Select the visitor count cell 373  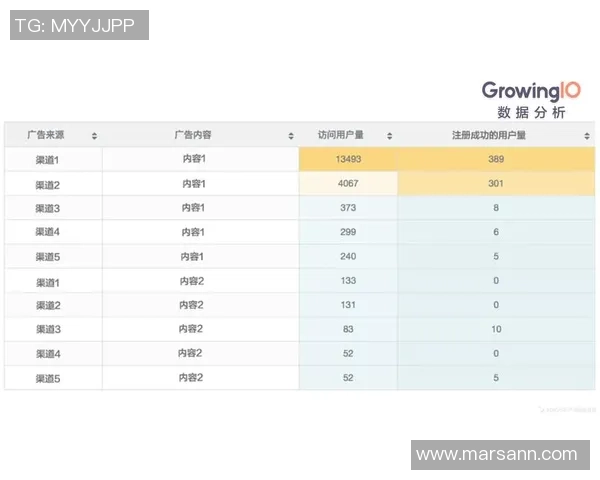coord(348,208)
